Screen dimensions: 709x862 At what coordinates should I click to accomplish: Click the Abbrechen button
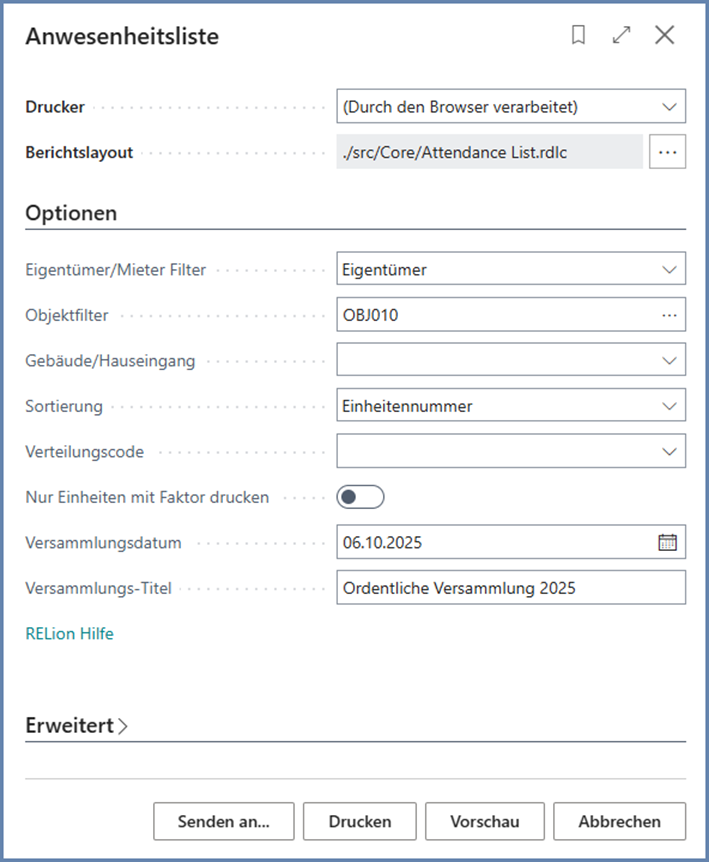tap(620, 822)
